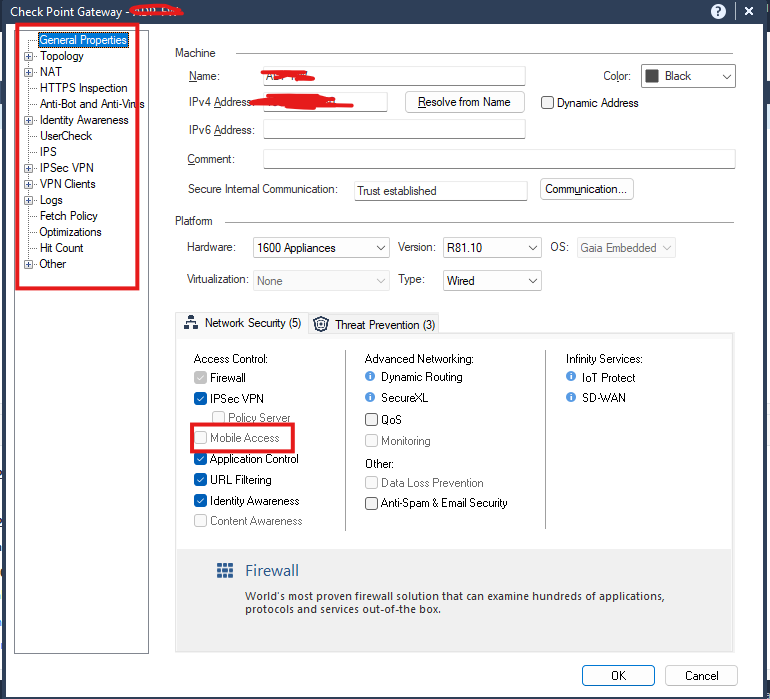Click the Name input field
This screenshot has width=770, height=699.
coord(394,76)
